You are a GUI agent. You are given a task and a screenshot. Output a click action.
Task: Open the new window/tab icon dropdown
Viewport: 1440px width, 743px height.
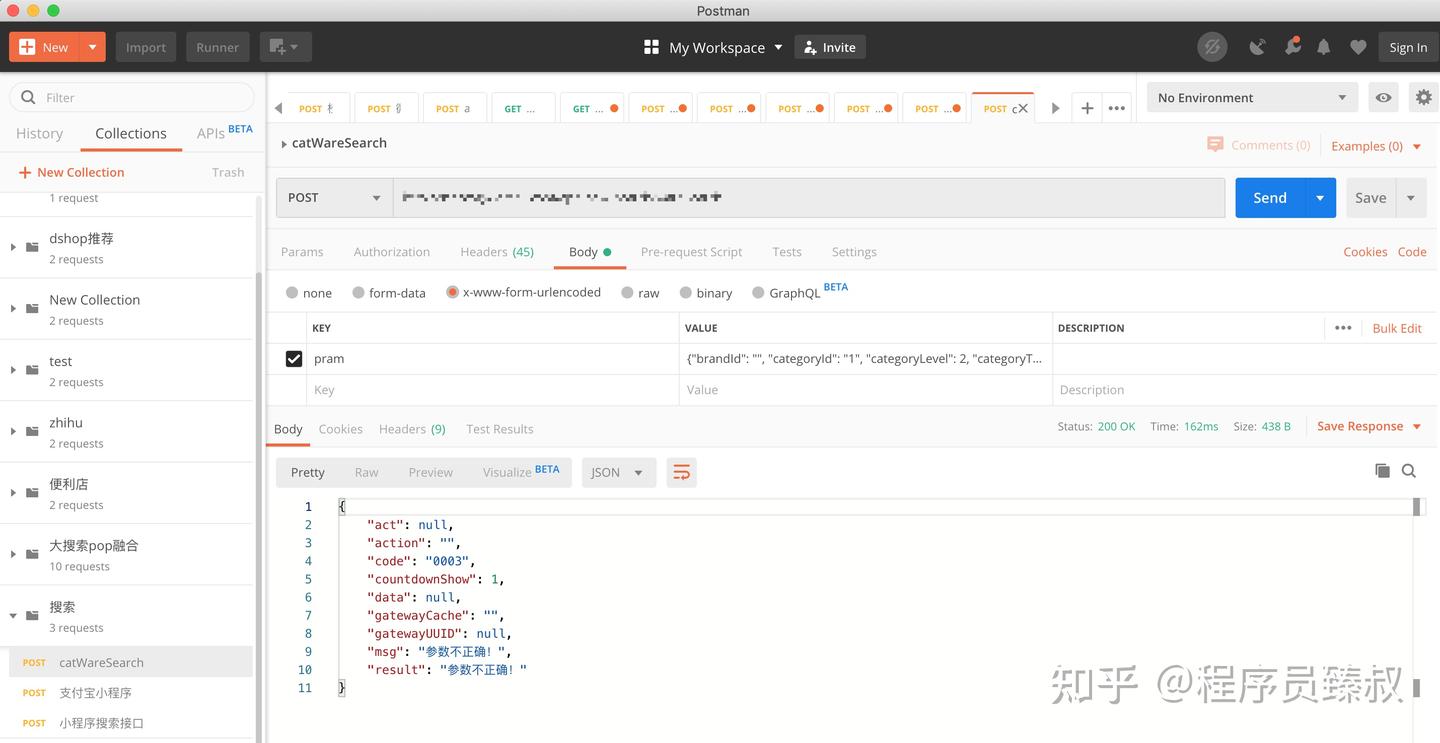point(286,47)
